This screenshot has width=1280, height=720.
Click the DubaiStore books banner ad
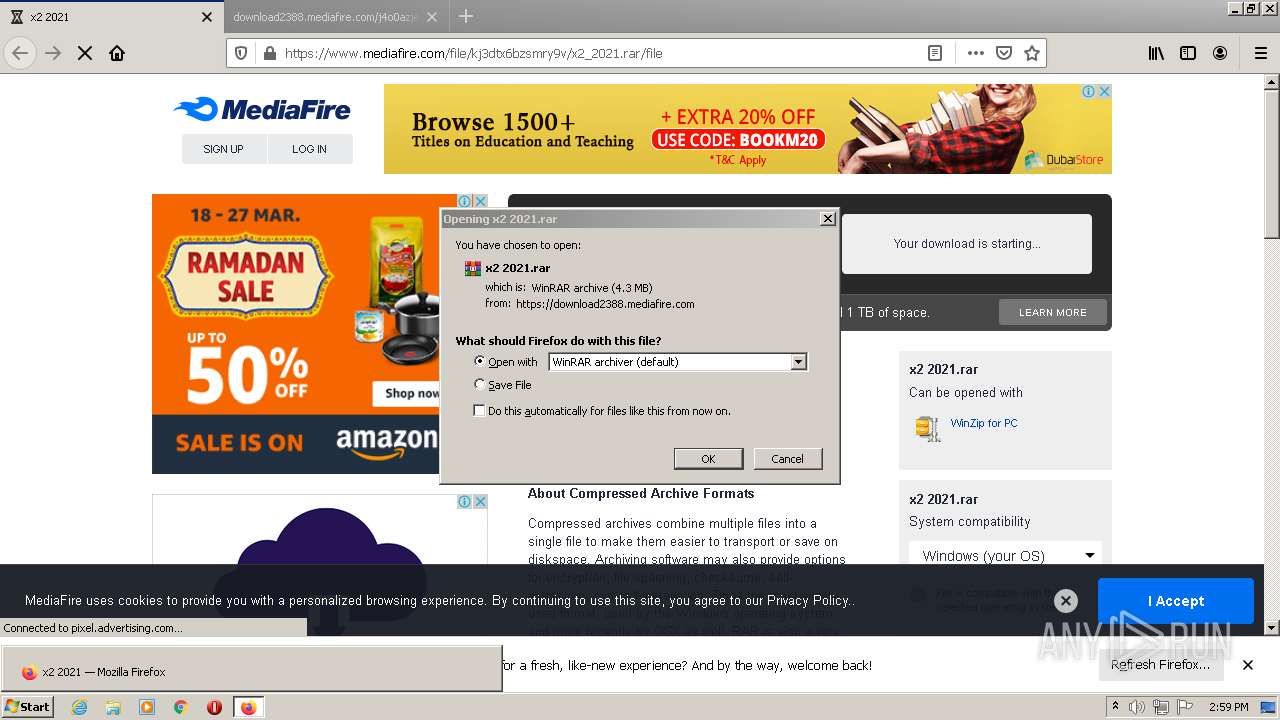click(x=748, y=129)
